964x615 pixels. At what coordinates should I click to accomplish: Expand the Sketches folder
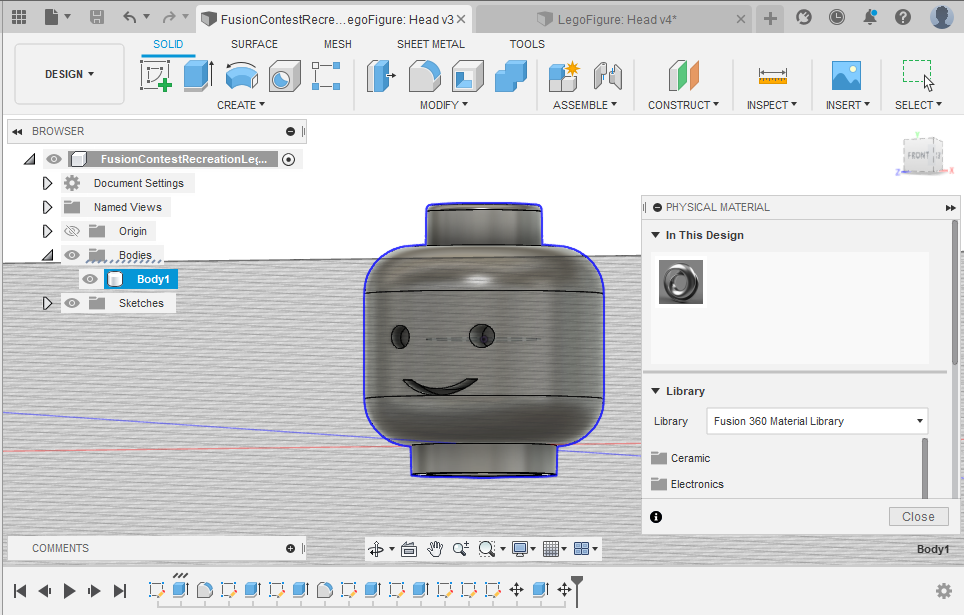(47, 303)
